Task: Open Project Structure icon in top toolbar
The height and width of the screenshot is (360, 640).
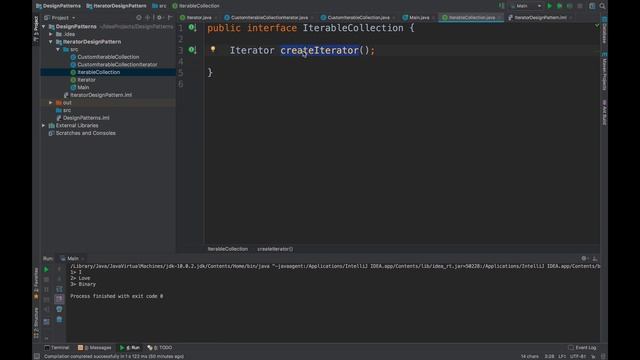Action: [592, 6]
